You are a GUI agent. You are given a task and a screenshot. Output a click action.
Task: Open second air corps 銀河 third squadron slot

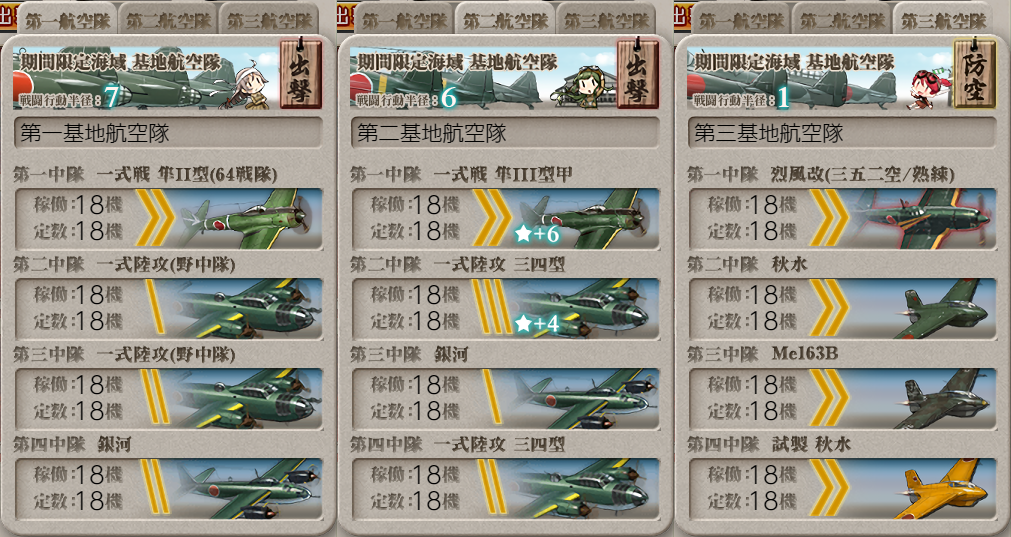click(506, 399)
